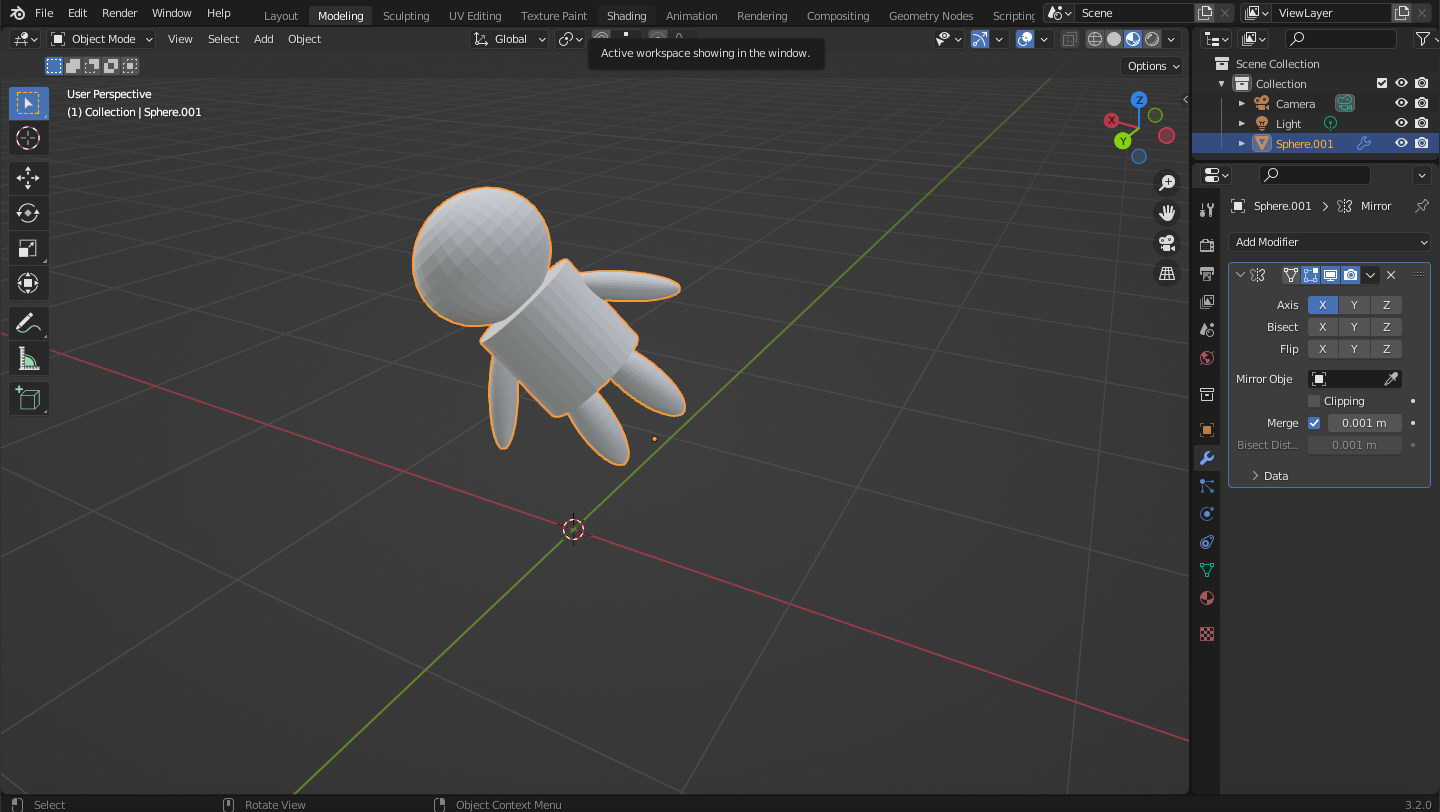Viewport: 1440px width, 812px height.
Task: Open the Material properties tab
Action: tap(1207, 598)
